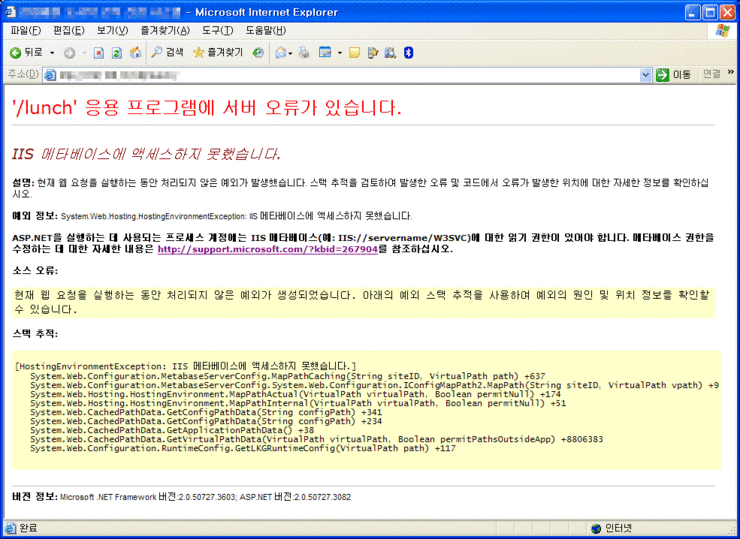Viewport: 740px width, 539px height.
Task: Refresh the page with green arrows icon
Action: tap(117, 53)
